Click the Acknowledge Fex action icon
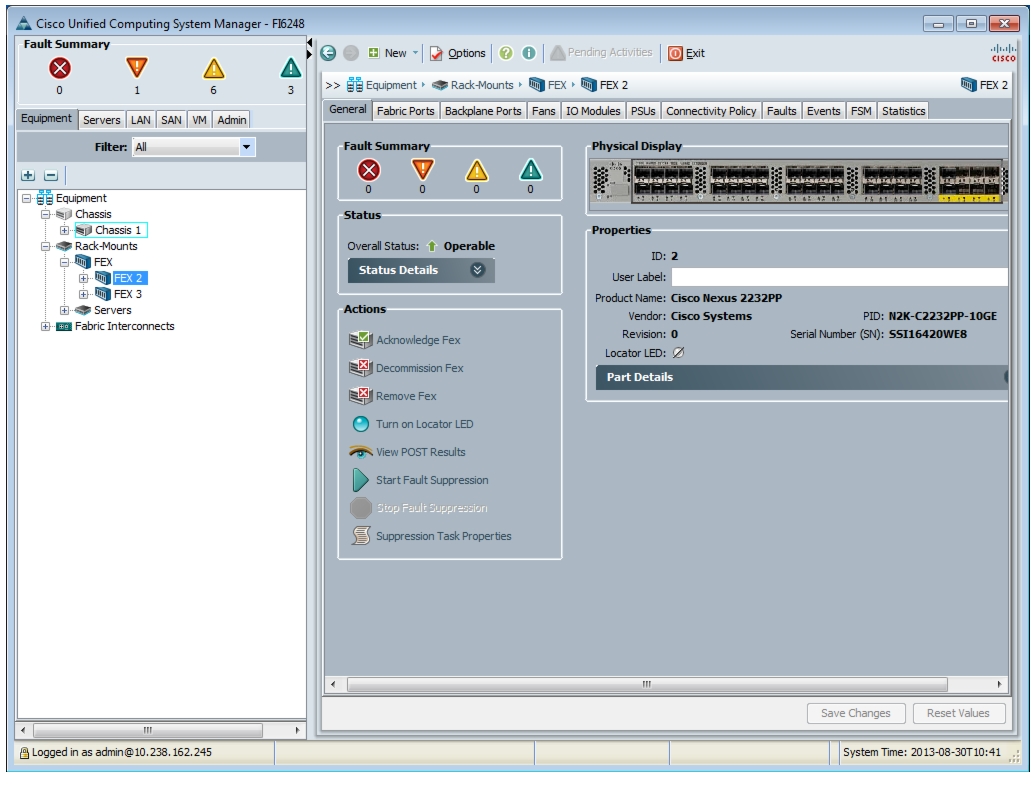 360,339
